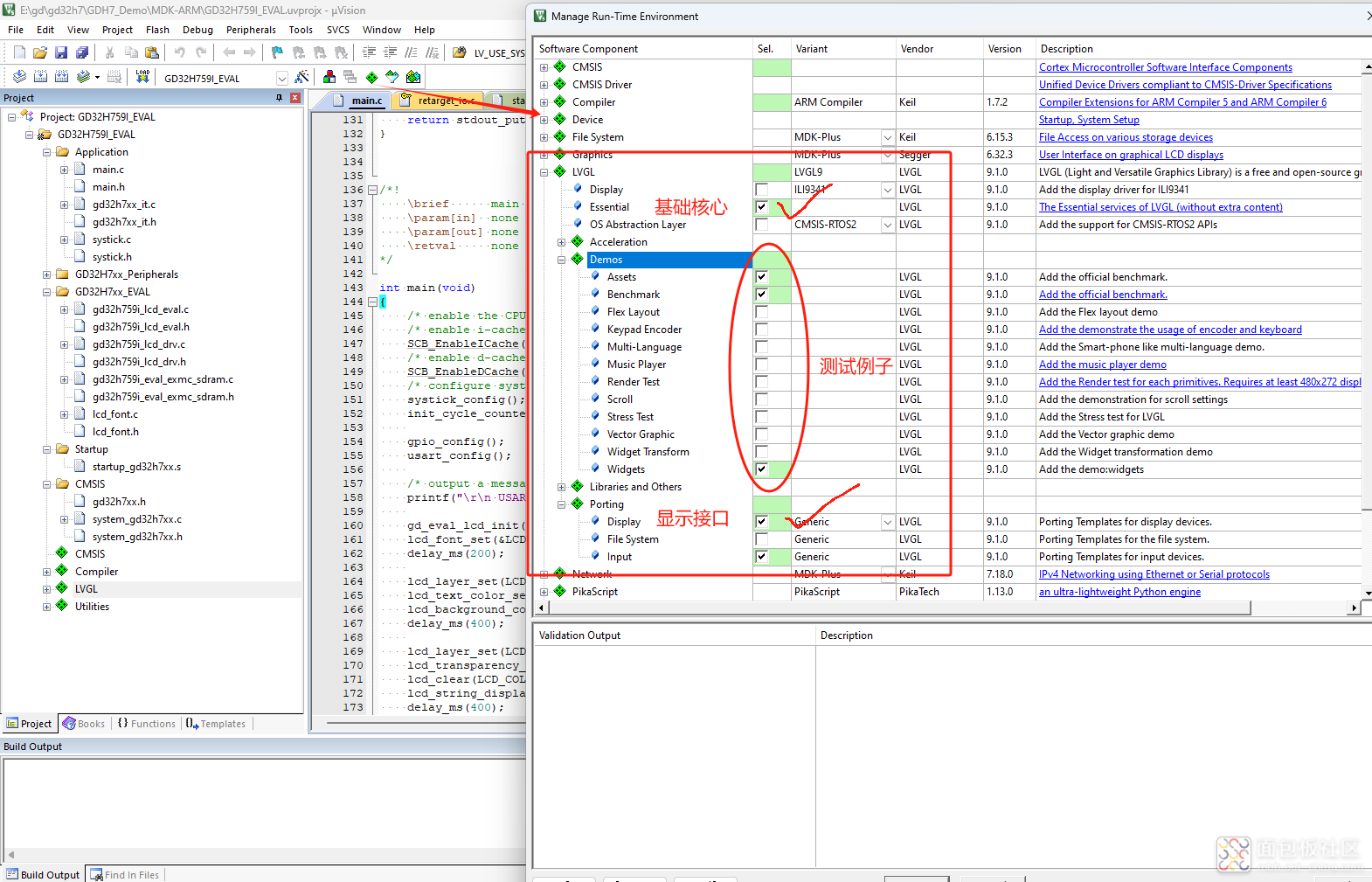
Task: Click the Save All toolbar icon
Action: tap(82, 52)
